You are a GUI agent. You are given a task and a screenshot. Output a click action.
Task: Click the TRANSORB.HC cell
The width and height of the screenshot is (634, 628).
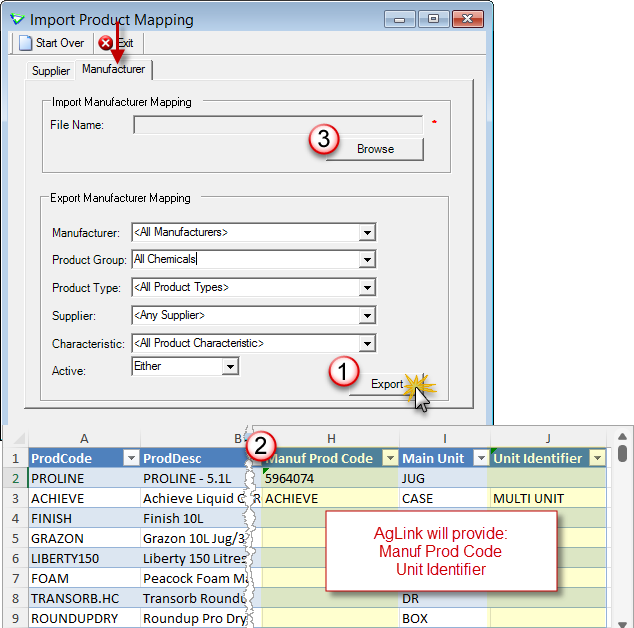pyautogui.click(x=84, y=598)
